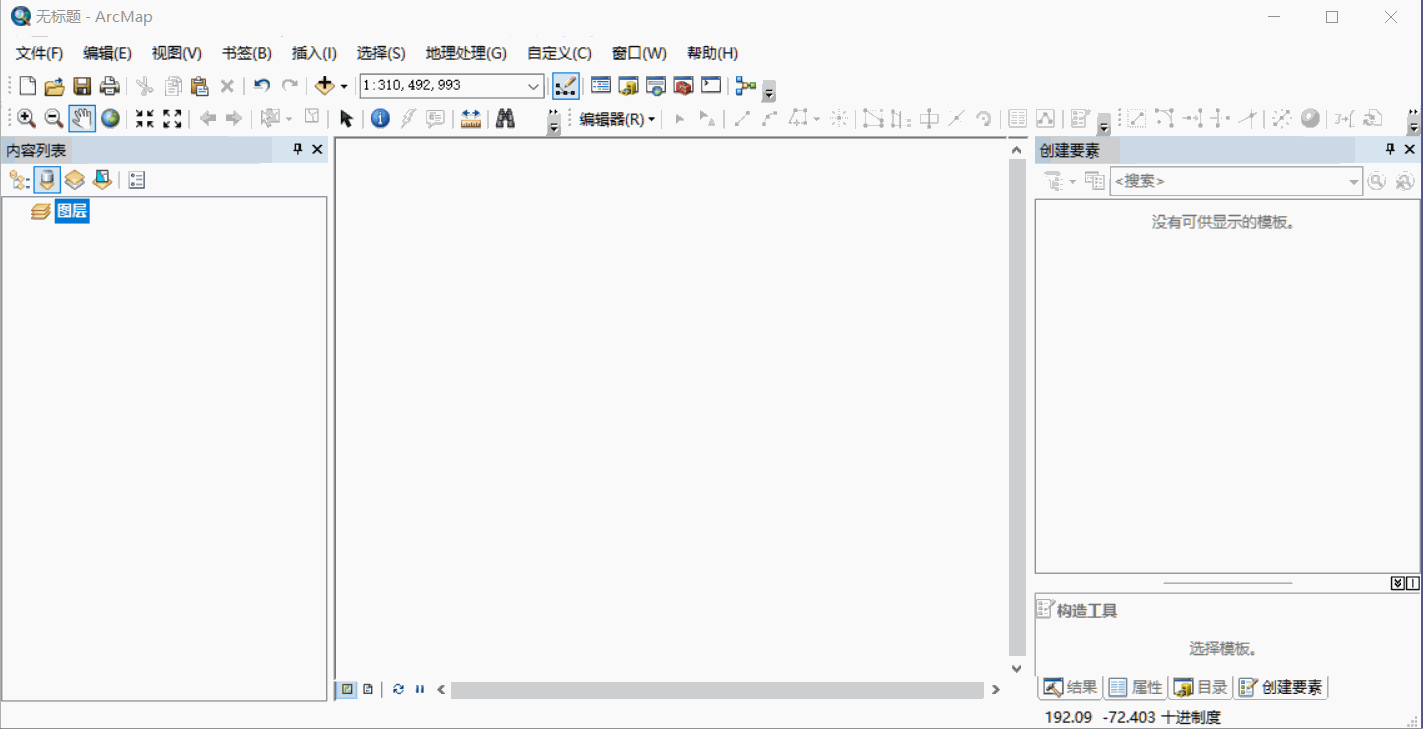Click Fixed Zoom Out arrows
The image size is (1423, 729).
pyautogui.click(x=172, y=119)
